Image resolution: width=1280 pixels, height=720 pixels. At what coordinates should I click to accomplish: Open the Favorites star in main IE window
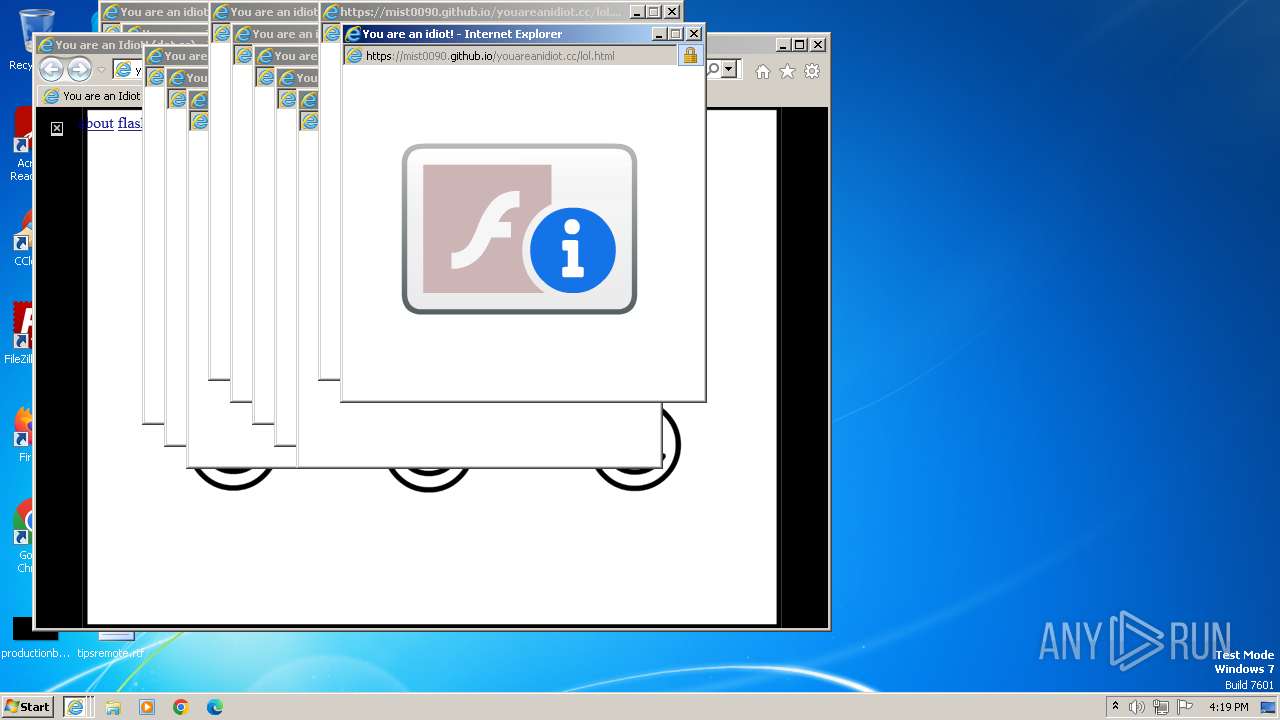(787, 71)
